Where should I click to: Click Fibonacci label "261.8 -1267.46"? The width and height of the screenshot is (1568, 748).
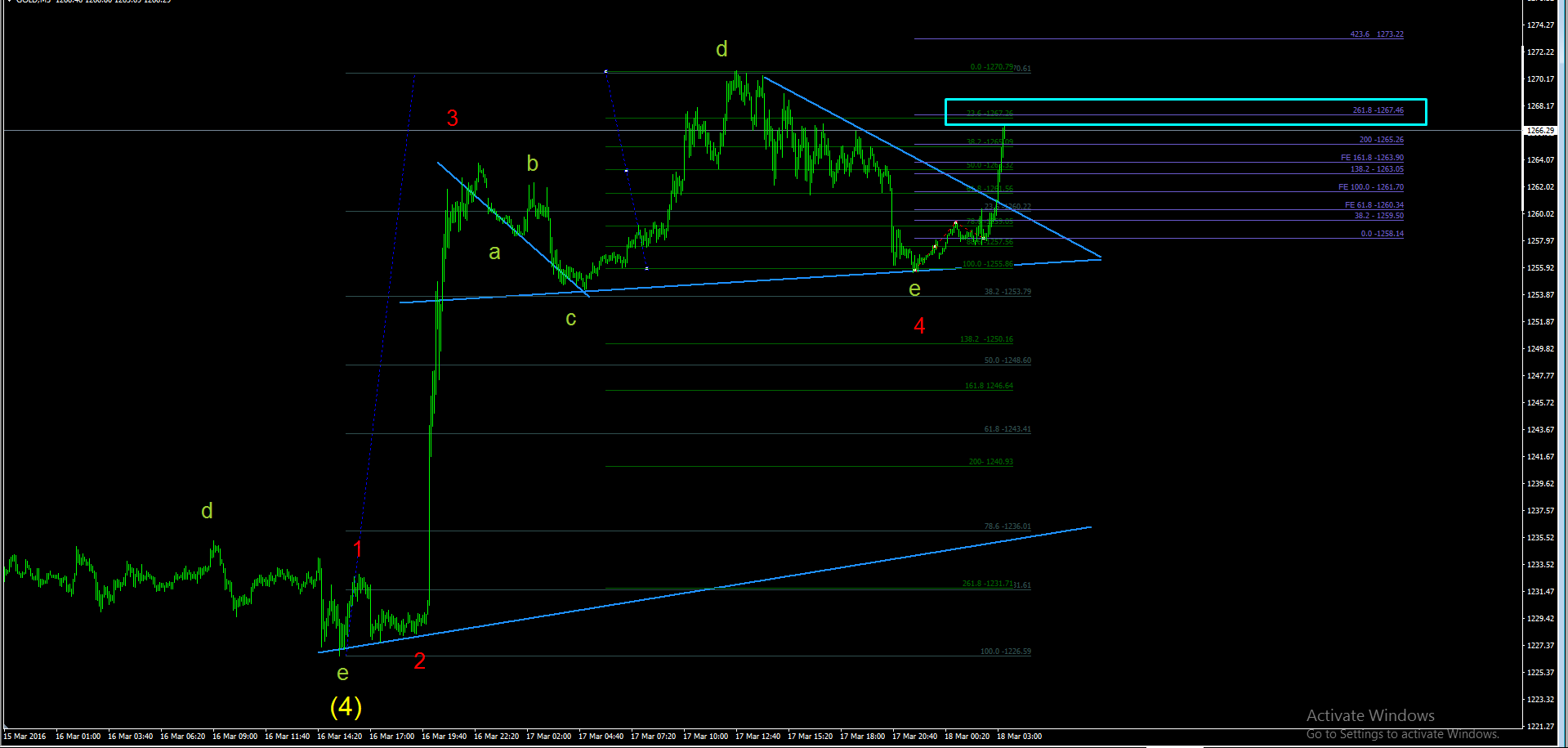coord(1378,110)
